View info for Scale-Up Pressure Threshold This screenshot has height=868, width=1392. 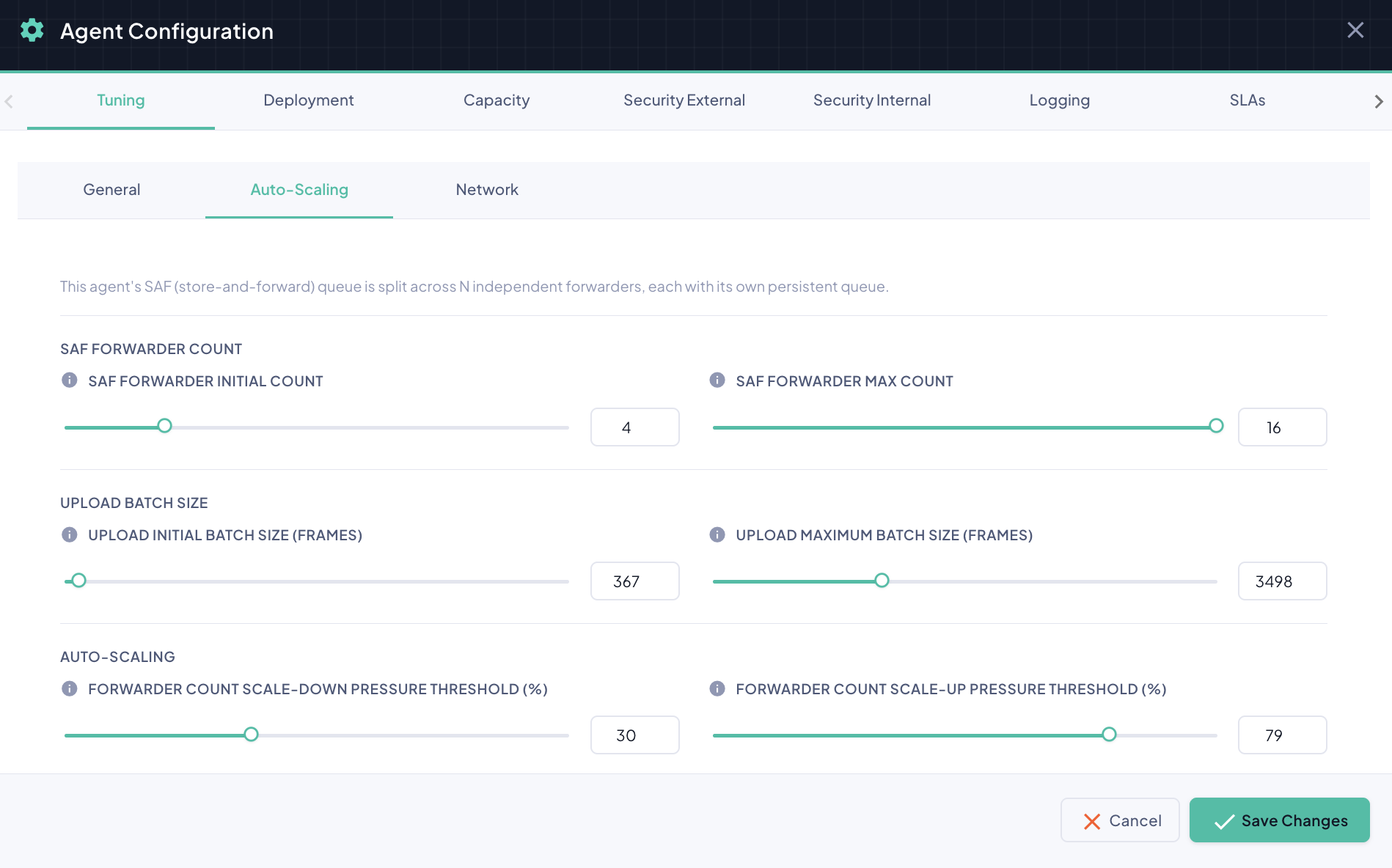pyautogui.click(x=717, y=688)
